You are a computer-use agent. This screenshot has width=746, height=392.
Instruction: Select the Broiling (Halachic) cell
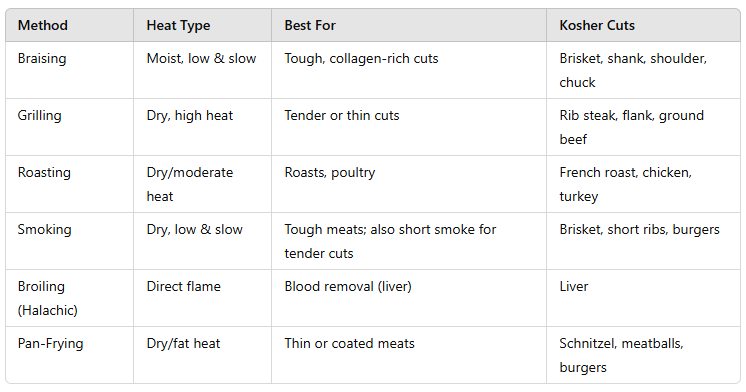(x=69, y=298)
